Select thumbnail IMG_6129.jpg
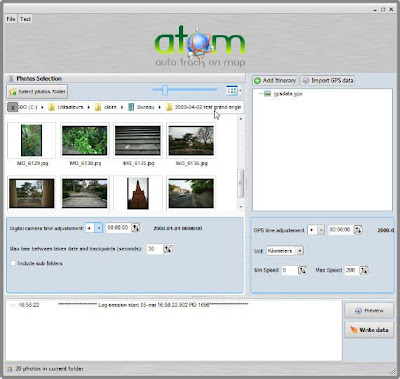The height and width of the screenshot is (379, 400). [32, 140]
